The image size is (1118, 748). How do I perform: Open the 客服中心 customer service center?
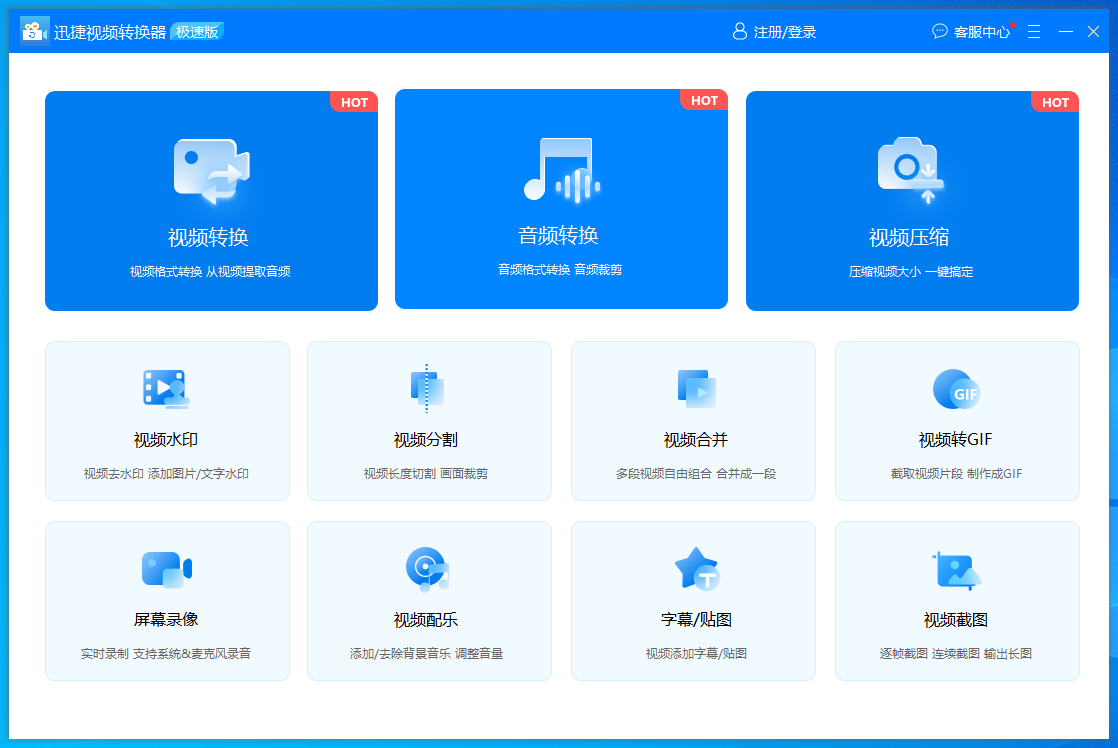pos(981,32)
